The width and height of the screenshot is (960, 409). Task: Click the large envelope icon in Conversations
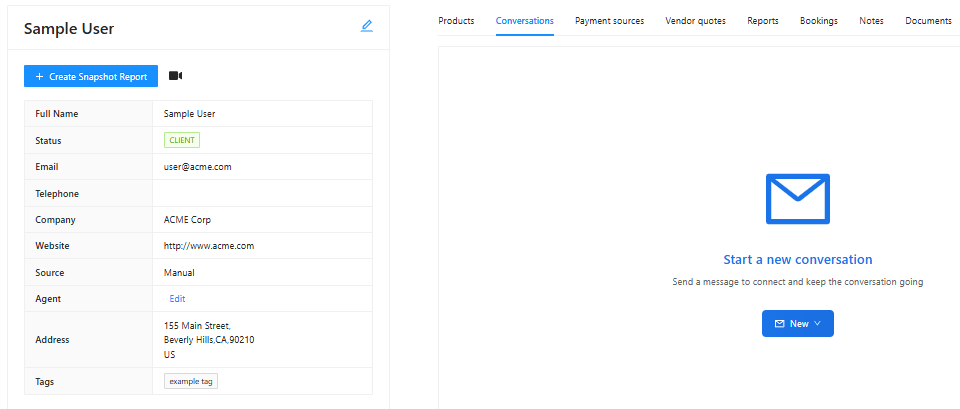[x=797, y=198]
